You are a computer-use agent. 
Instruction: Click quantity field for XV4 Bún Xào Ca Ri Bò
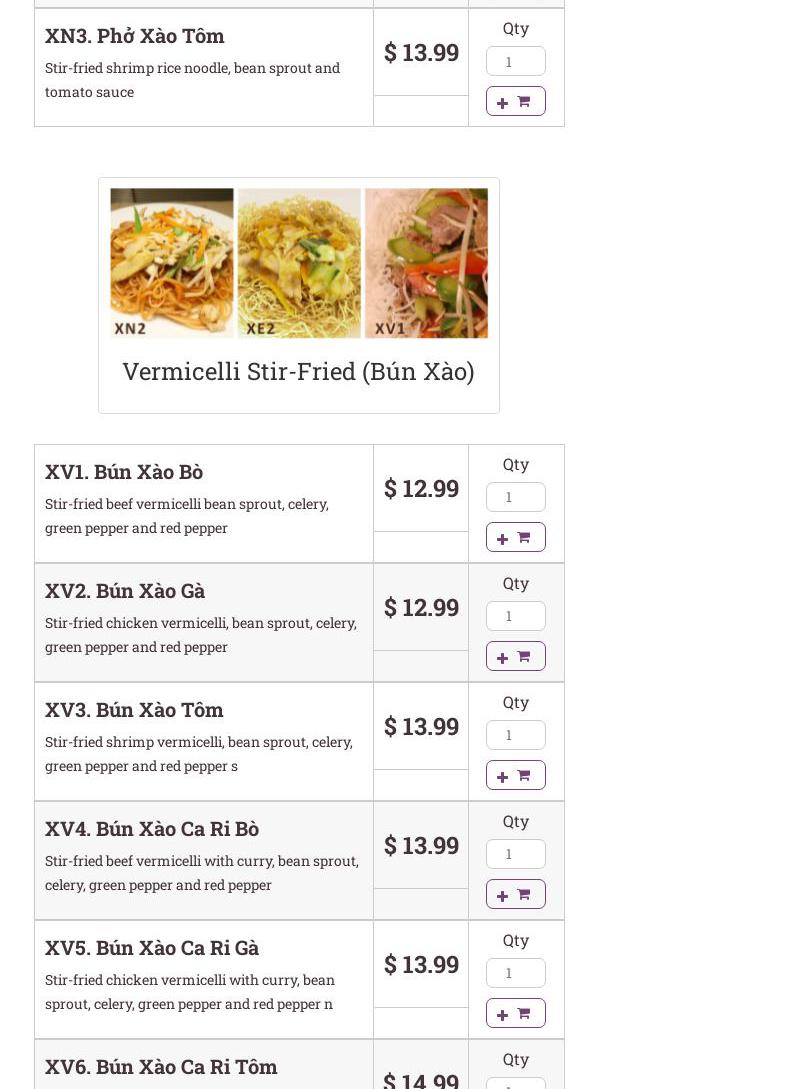tap(515, 854)
